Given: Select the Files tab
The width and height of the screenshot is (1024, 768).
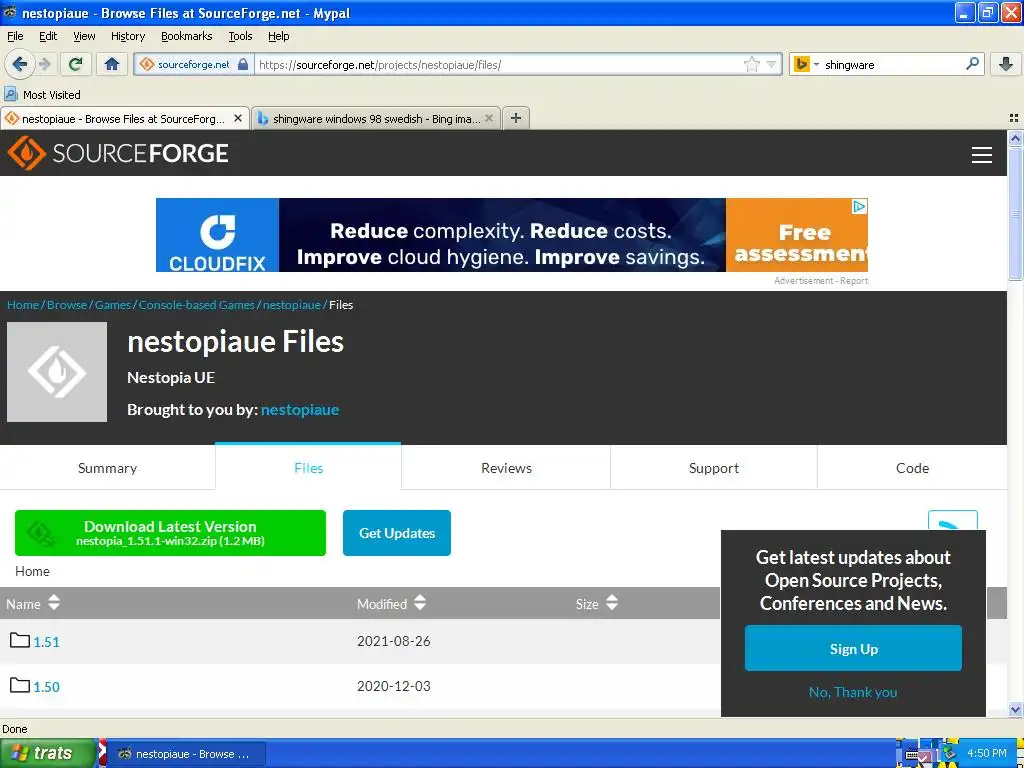Looking at the screenshot, I should [308, 468].
